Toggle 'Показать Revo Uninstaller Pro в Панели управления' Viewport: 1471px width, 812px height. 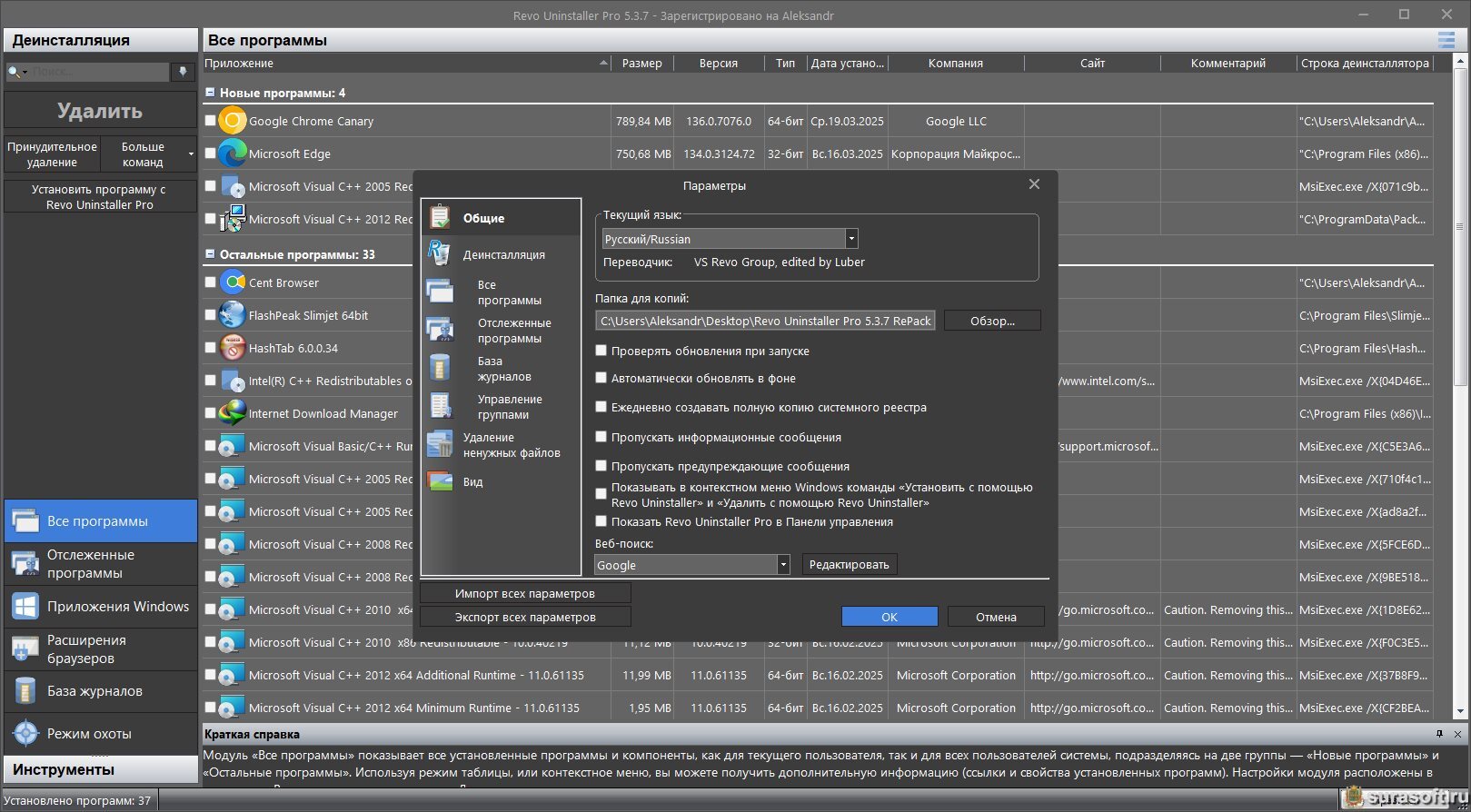coord(601,521)
